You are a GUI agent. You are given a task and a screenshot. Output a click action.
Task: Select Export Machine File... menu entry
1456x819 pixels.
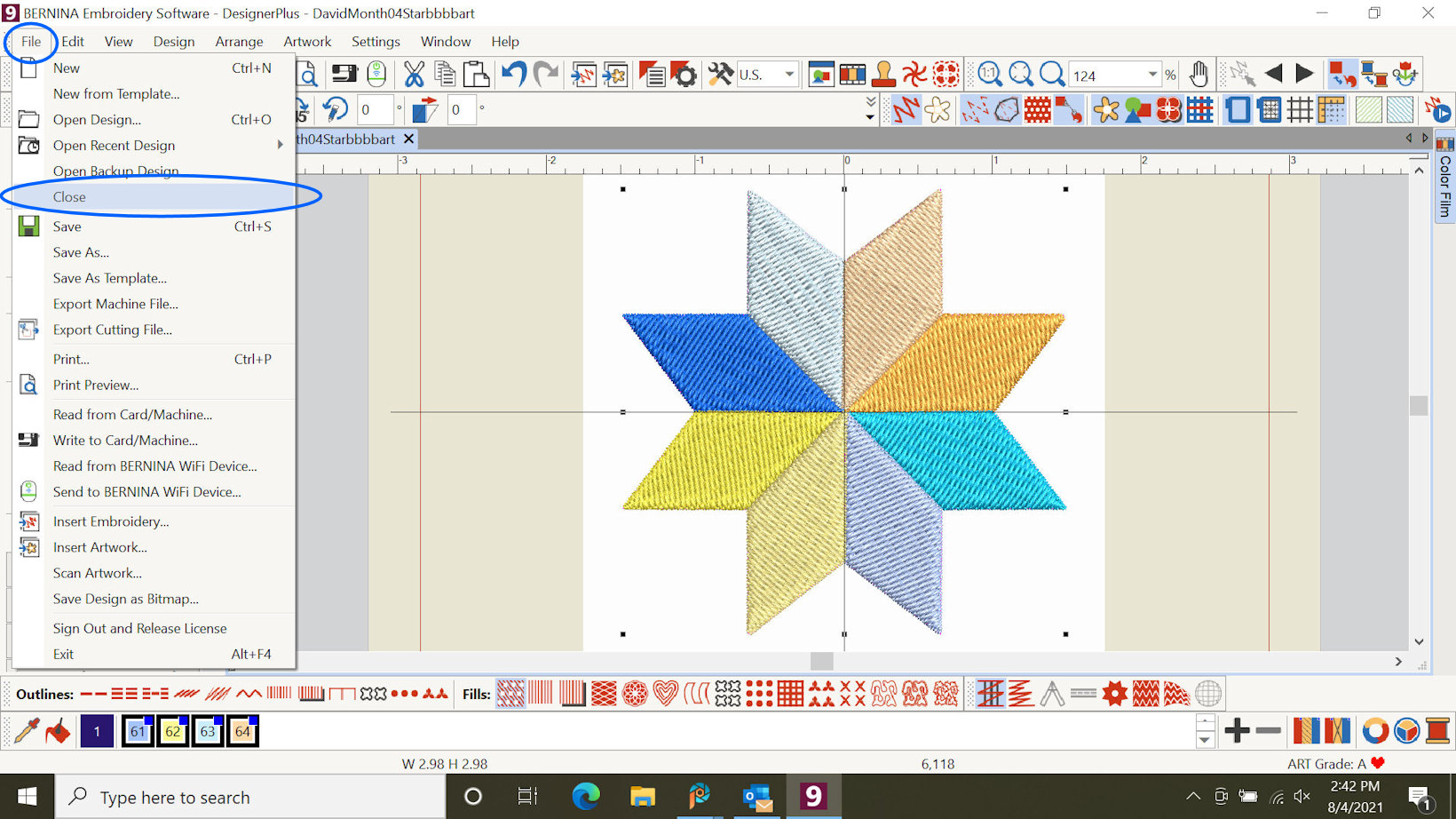[154, 304]
